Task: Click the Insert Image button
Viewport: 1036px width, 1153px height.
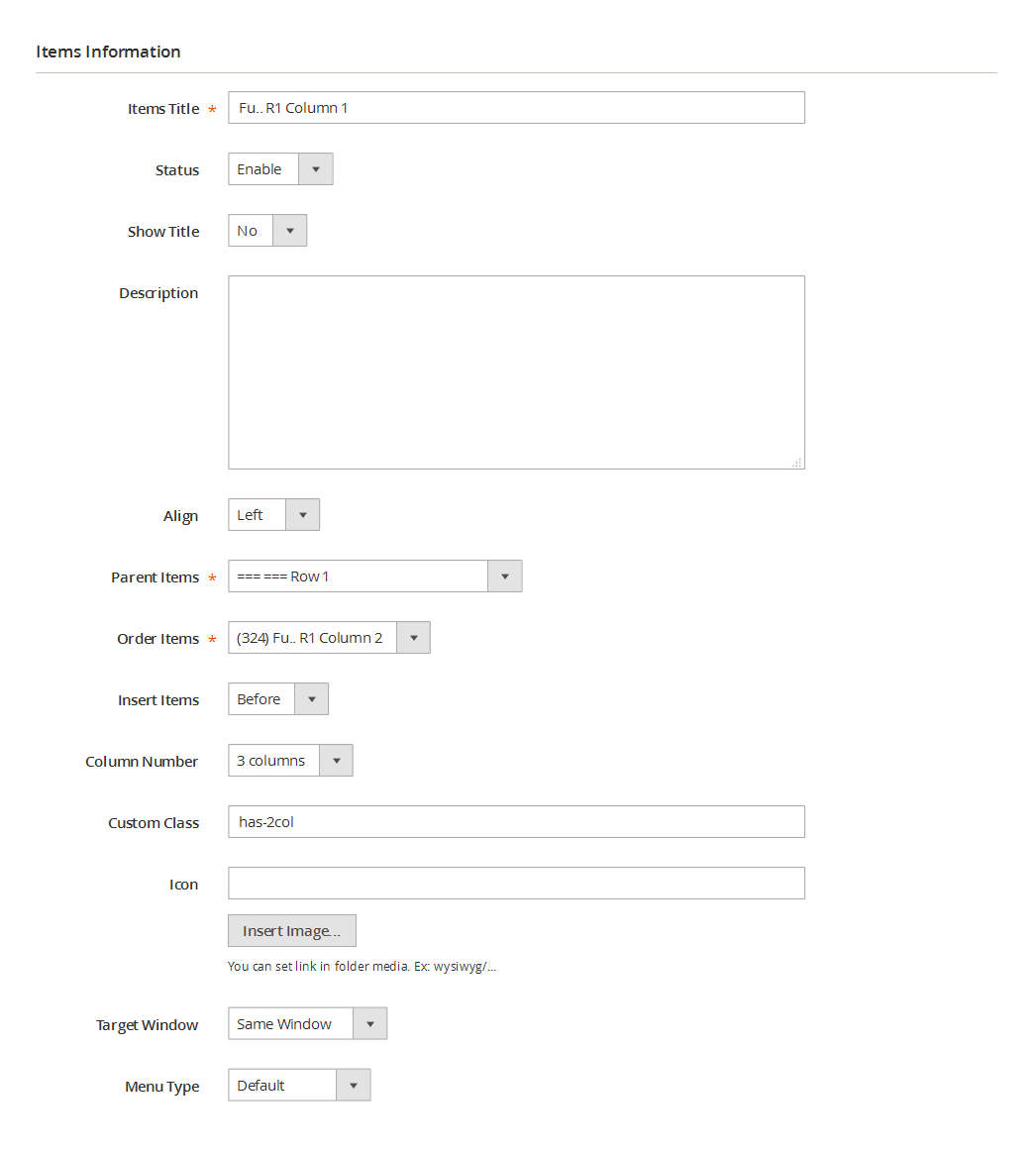Action: click(x=292, y=931)
